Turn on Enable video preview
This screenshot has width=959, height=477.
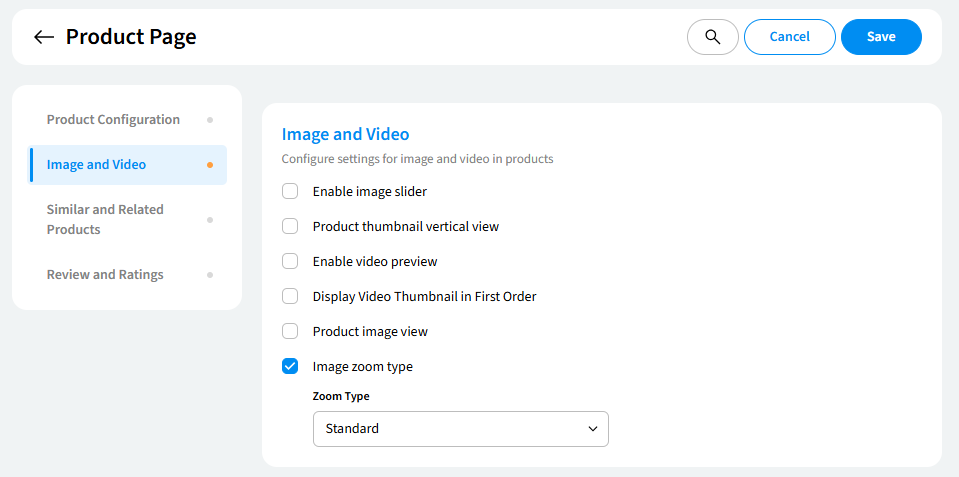coord(290,261)
